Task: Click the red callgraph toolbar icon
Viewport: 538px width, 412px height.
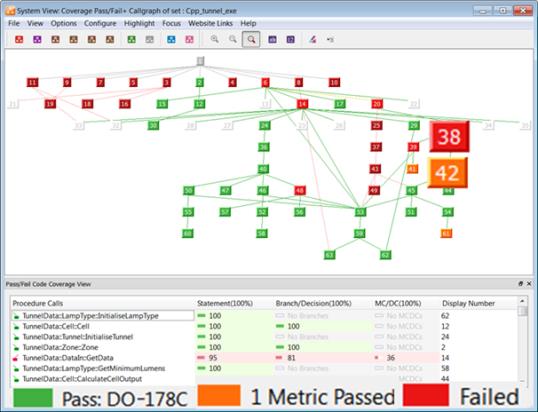Action: point(19,39)
